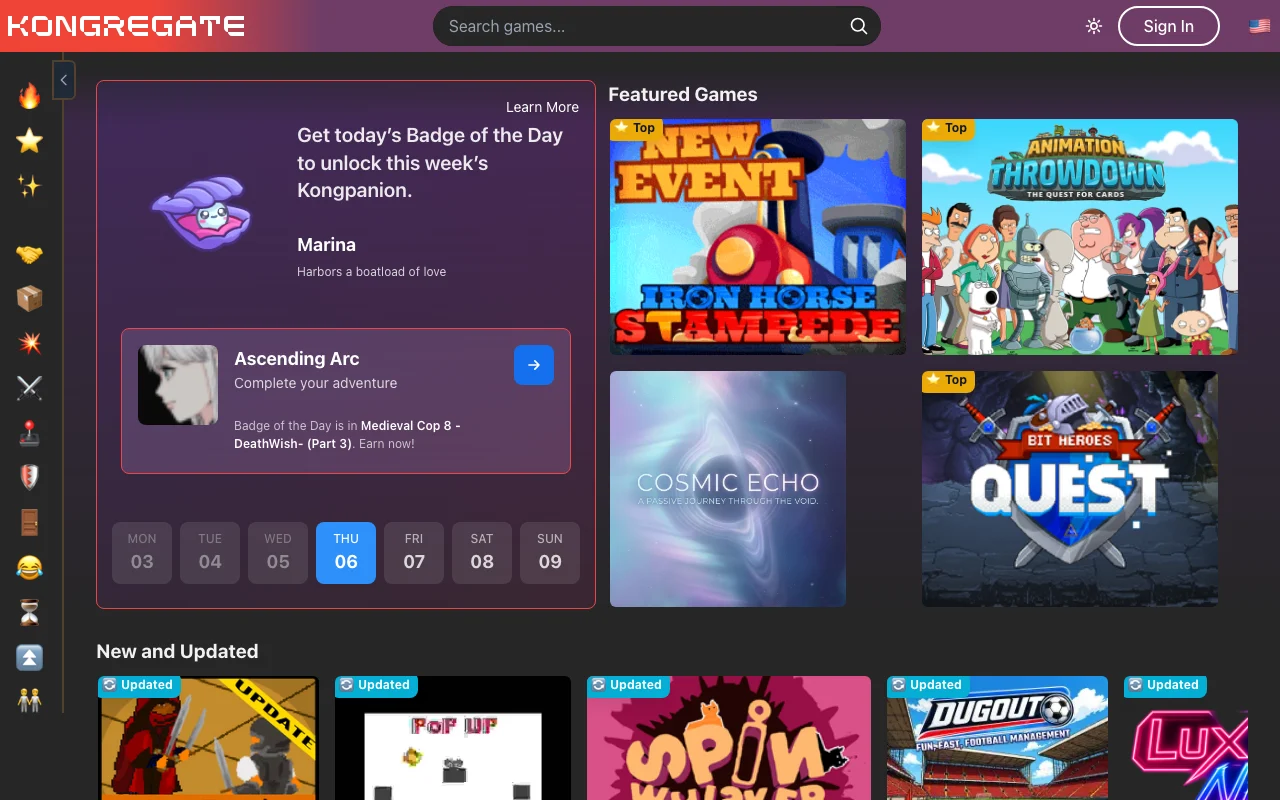Click the Updated badge on the Spin card
The width and height of the screenshot is (1280, 800).
[x=628, y=685]
